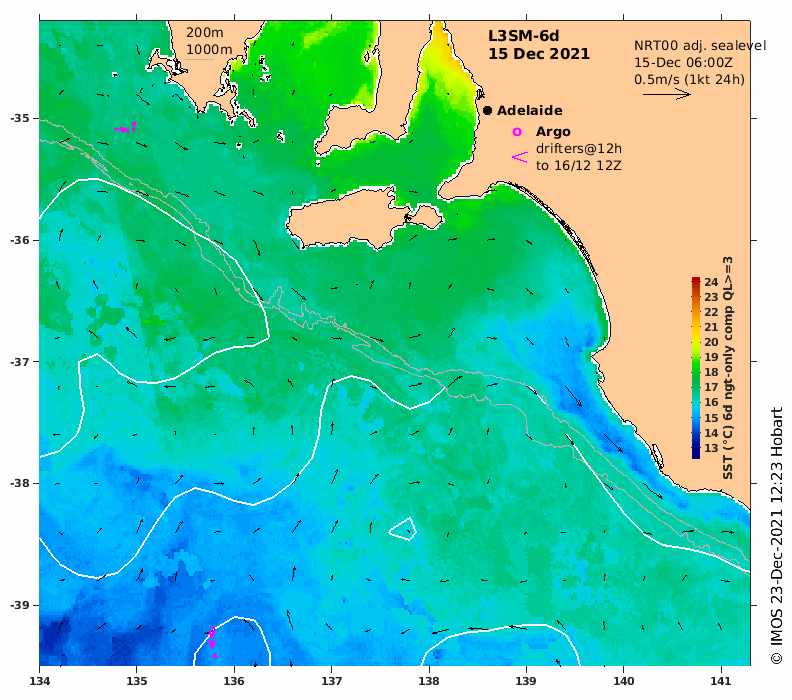Viewport: 792px width, 700px height.
Task: Click the 1000m legend line sample
Action: pyautogui.click(x=199, y=60)
